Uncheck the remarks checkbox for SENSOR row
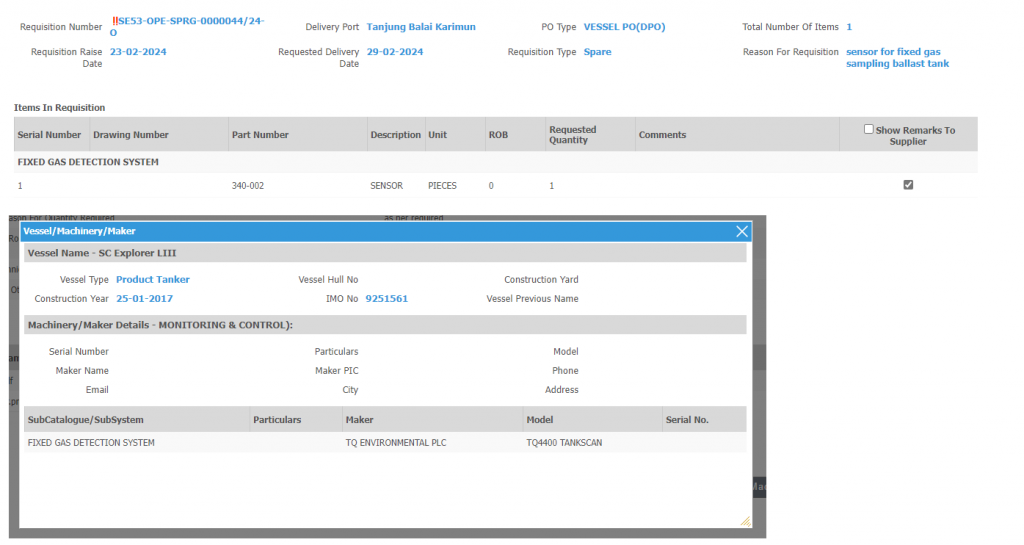This screenshot has width=1024, height=545. point(908,185)
